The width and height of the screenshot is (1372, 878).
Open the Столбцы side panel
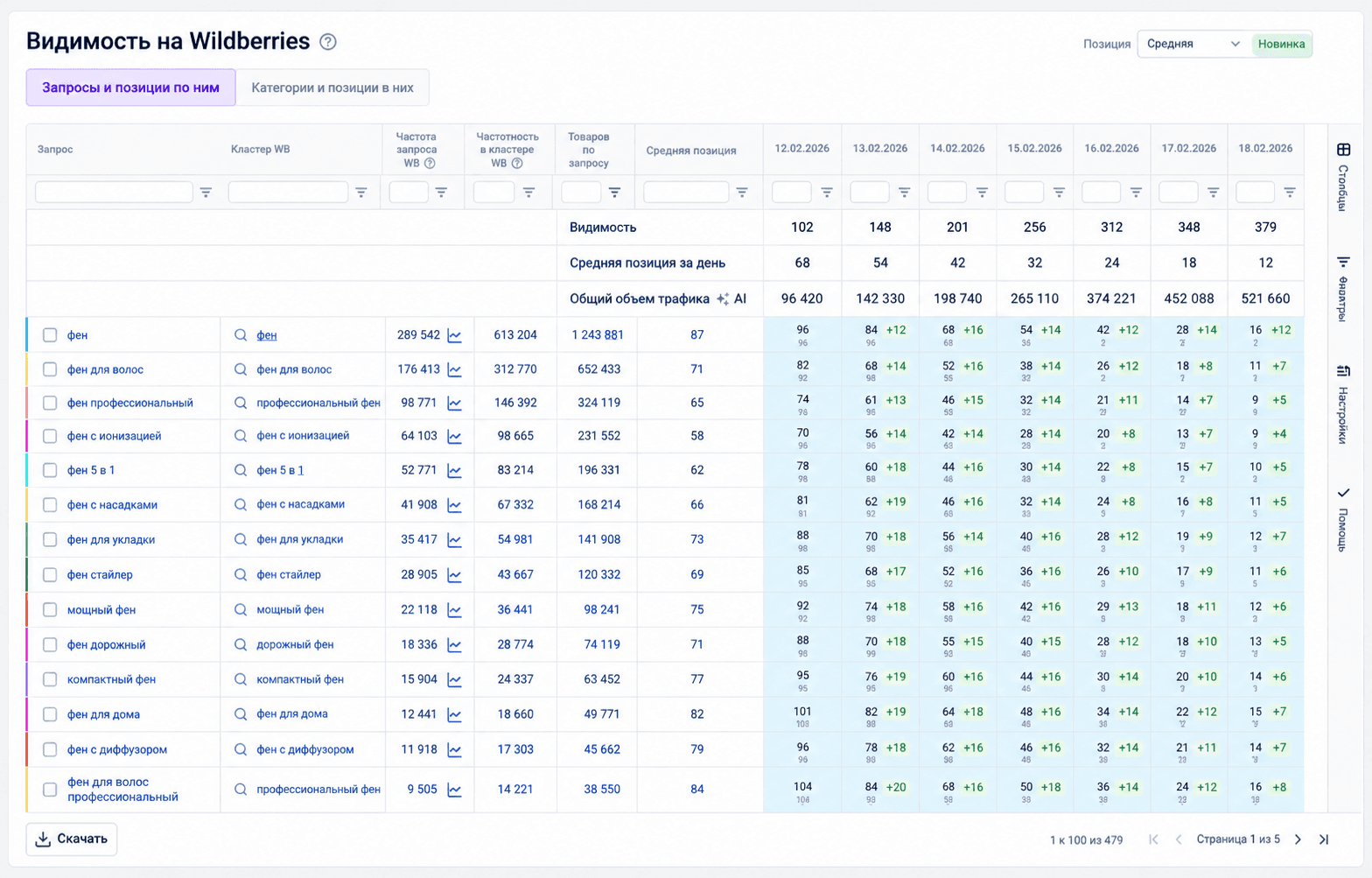click(1343, 178)
